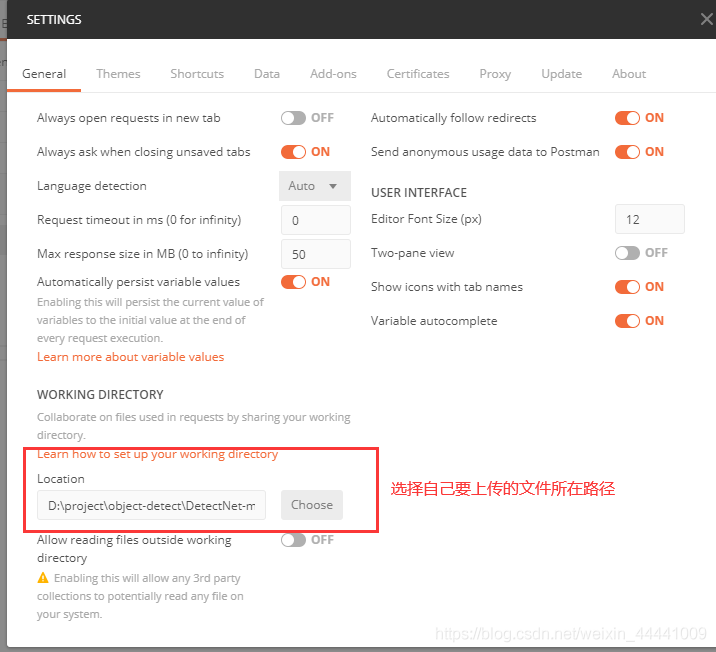Select the General tab
716x652 pixels.
coord(44,74)
